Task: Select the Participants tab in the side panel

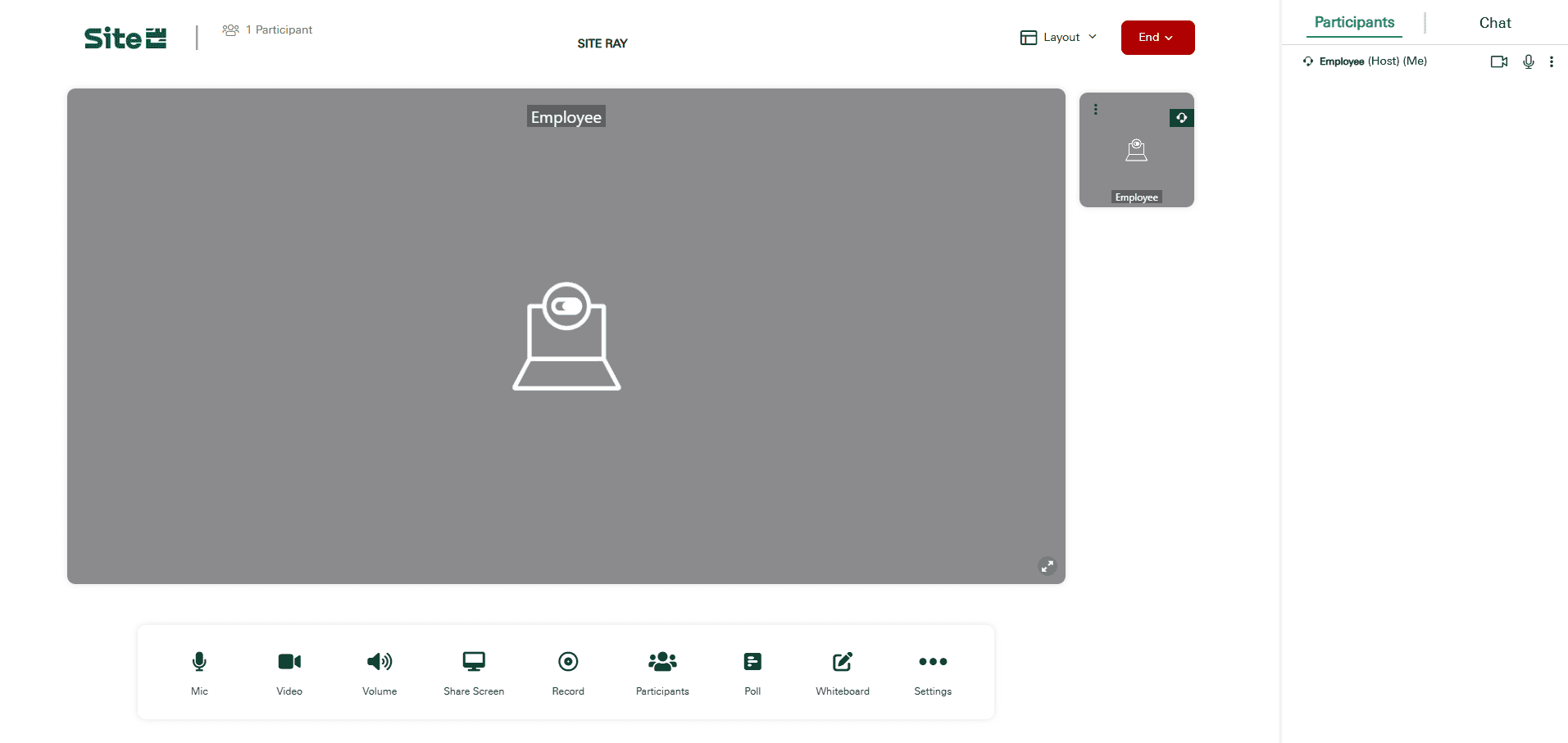Action: pos(1354,23)
